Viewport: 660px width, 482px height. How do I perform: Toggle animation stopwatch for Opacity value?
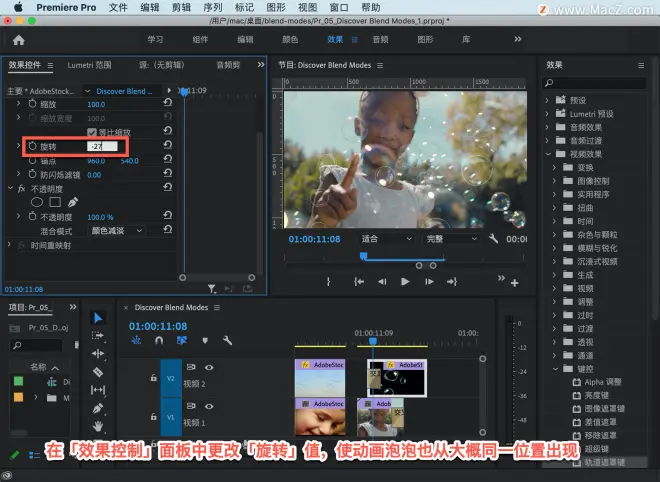pos(32,216)
